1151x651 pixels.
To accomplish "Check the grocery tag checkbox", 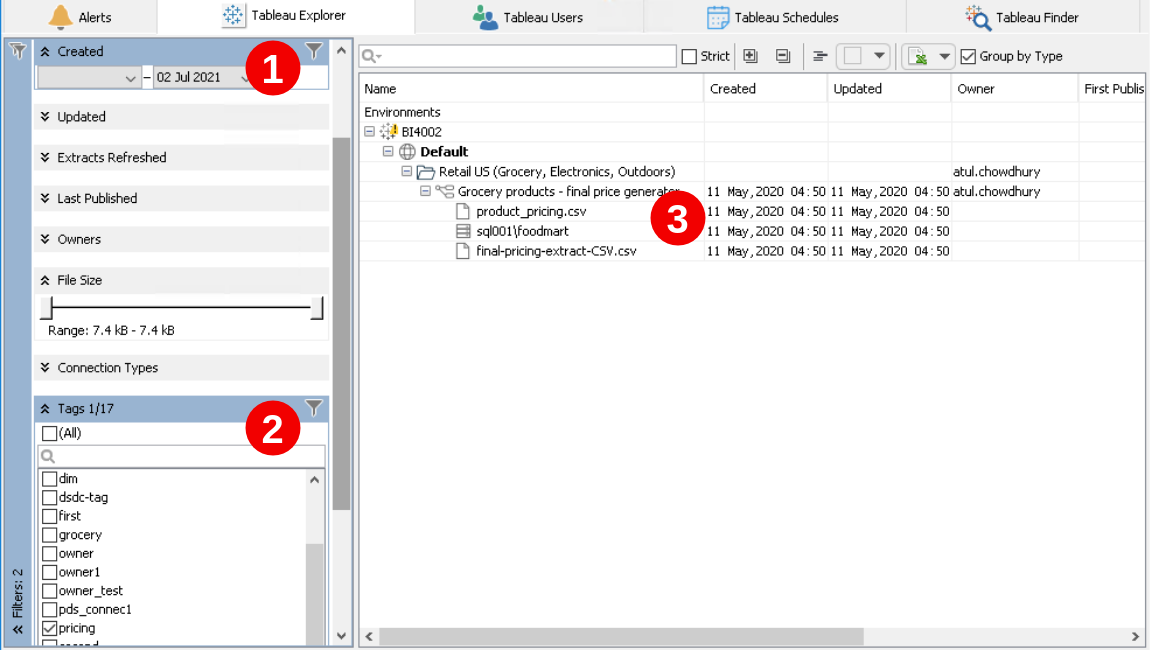I will [x=49, y=535].
